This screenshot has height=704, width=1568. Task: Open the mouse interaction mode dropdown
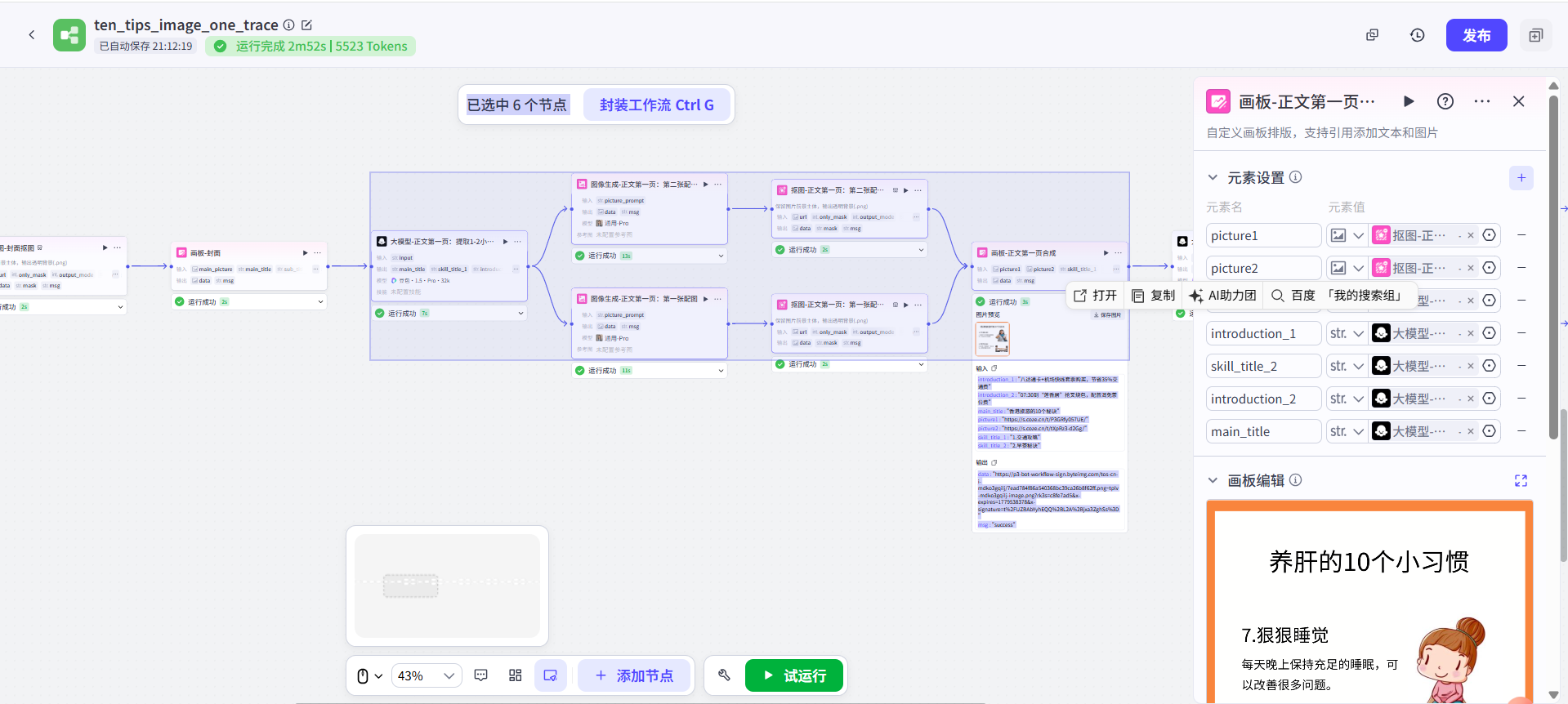(x=370, y=676)
